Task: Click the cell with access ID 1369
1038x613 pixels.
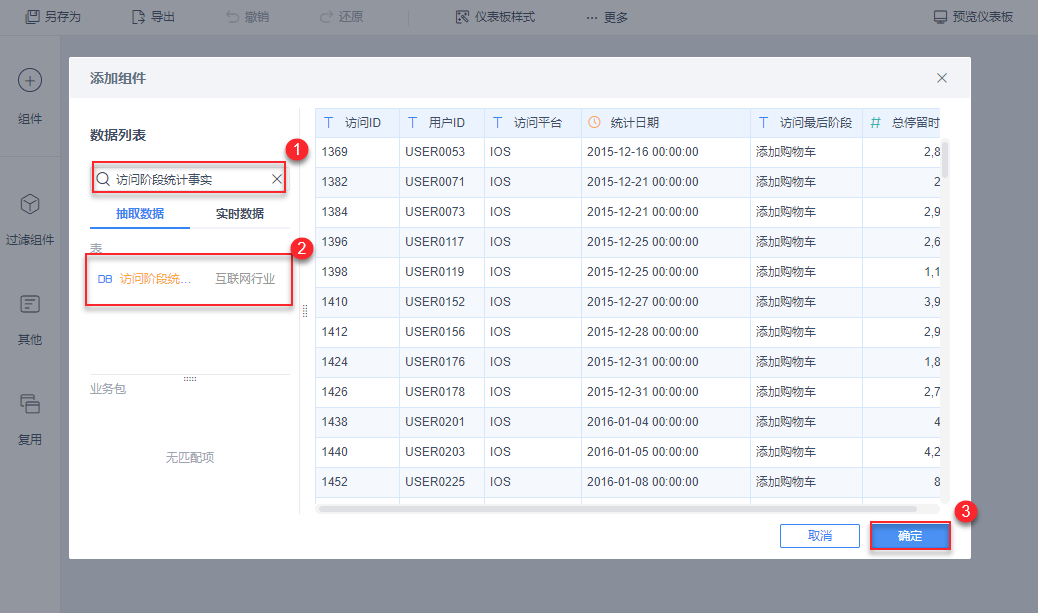Action: (x=357, y=152)
